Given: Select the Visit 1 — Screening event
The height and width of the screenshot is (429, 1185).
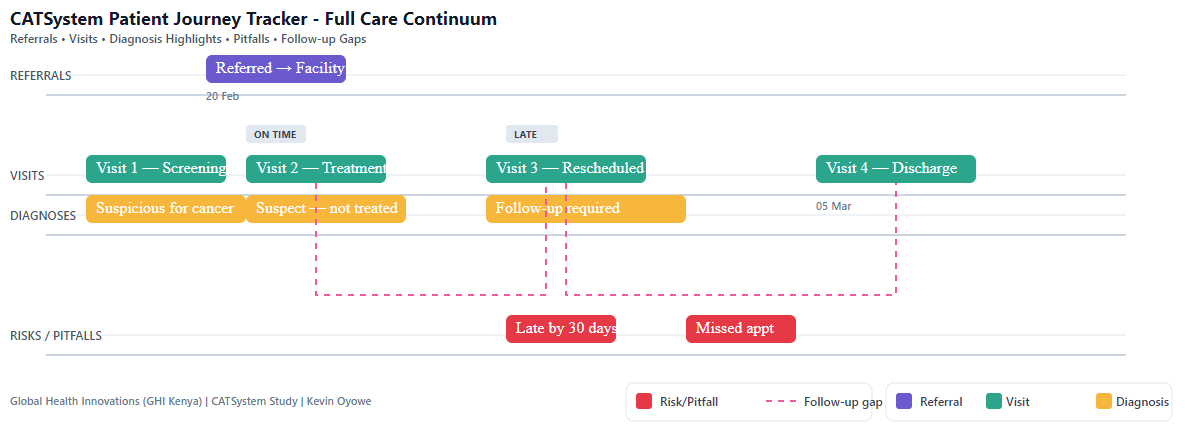Looking at the screenshot, I should pos(156,169).
